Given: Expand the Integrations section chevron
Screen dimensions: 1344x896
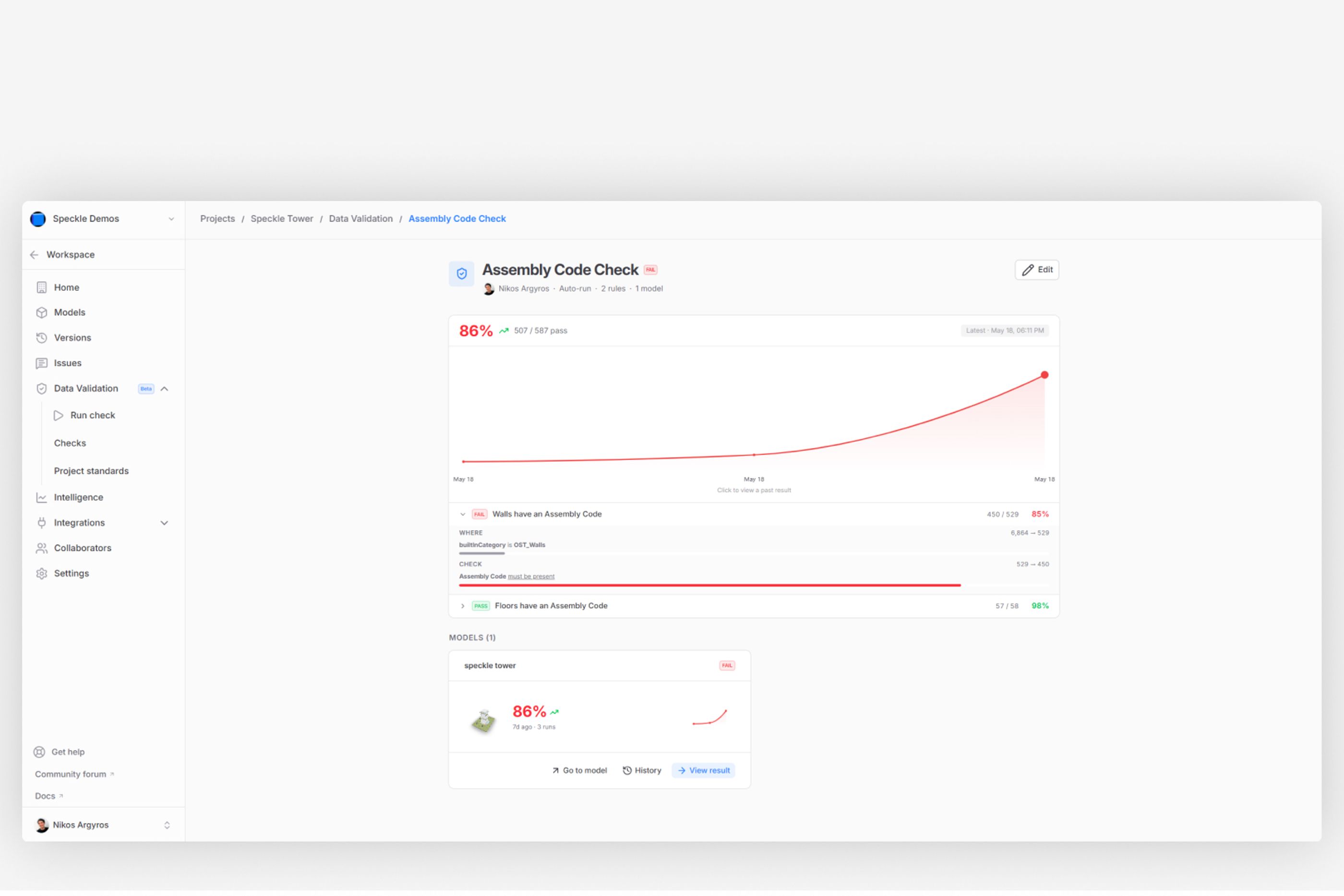Looking at the screenshot, I should [x=165, y=523].
